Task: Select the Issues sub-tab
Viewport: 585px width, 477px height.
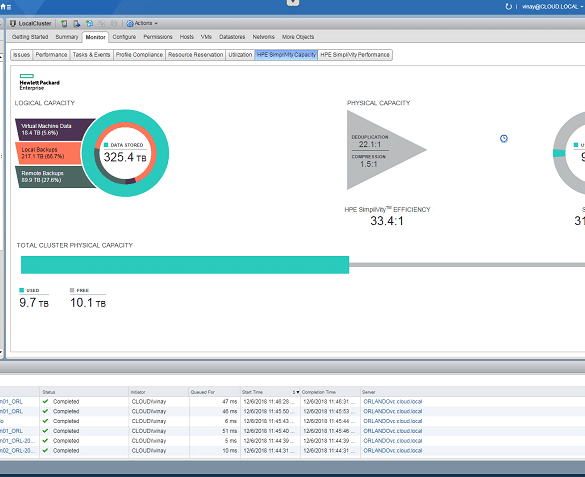Action: (22, 55)
